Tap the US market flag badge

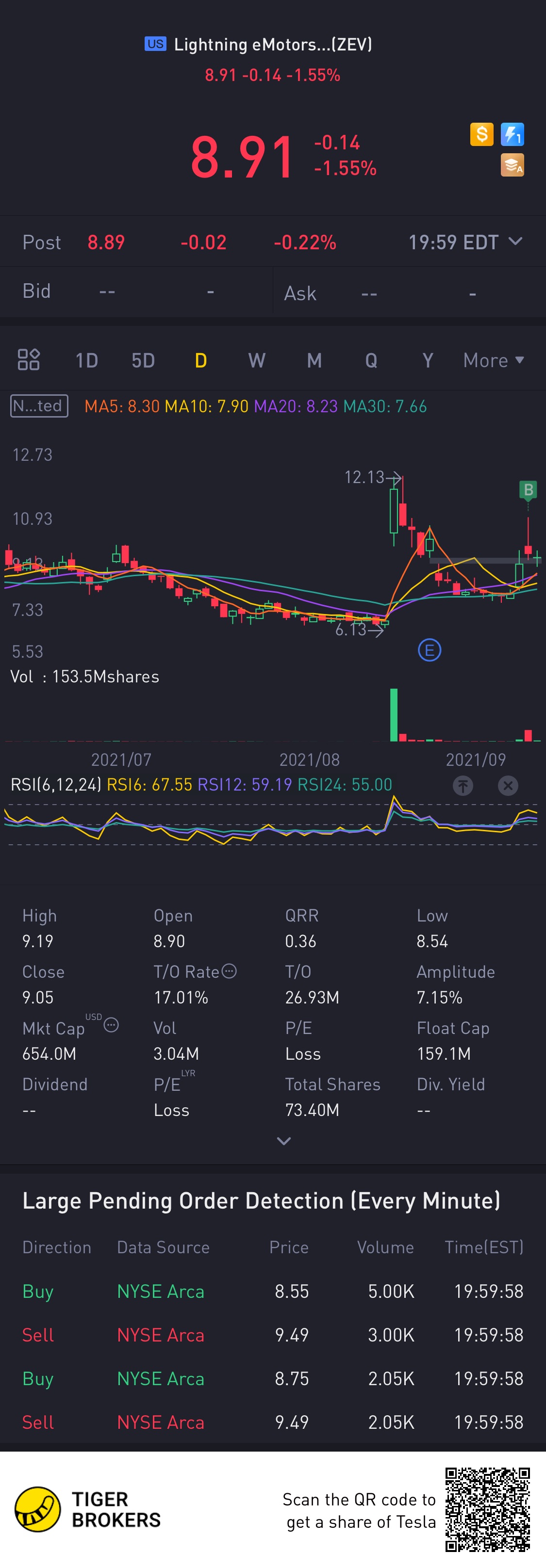tap(155, 44)
